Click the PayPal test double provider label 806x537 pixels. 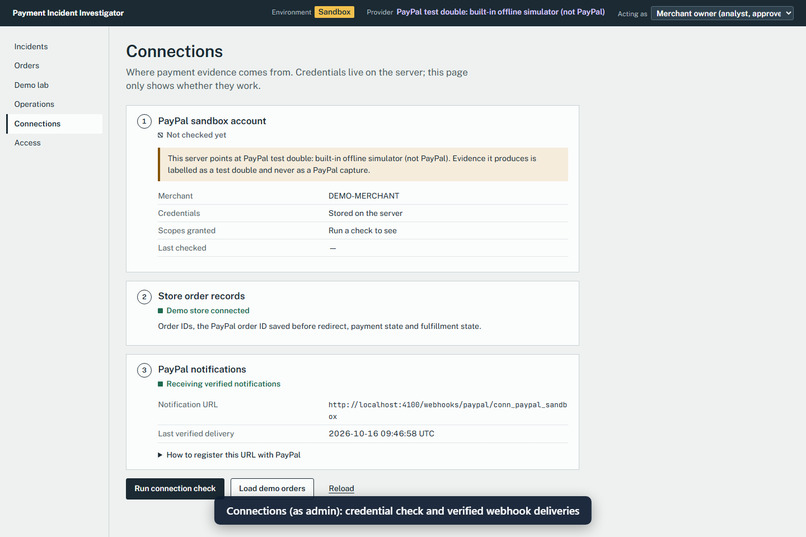(x=500, y=12)
